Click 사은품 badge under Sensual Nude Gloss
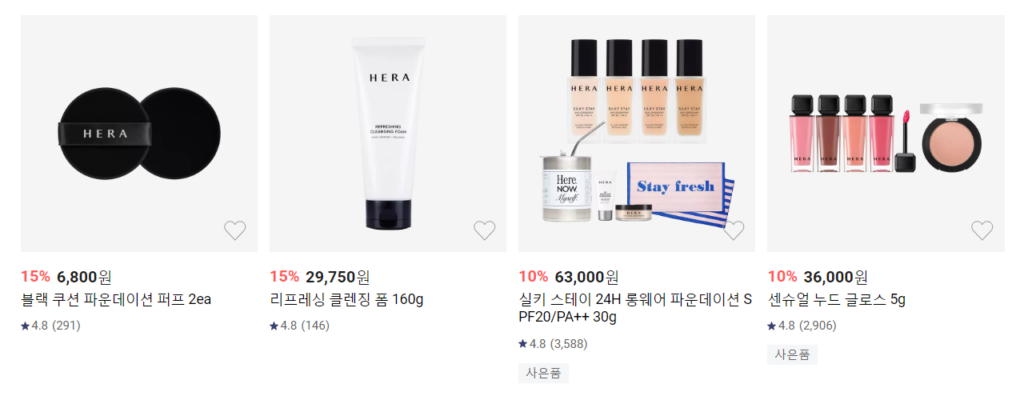This screenshot has height=408, width=1024. point(792,355)
